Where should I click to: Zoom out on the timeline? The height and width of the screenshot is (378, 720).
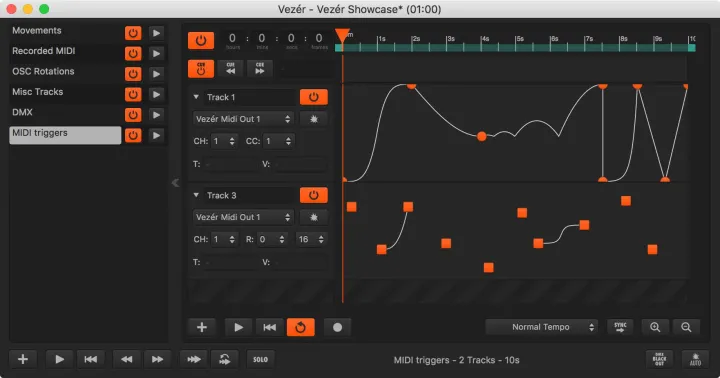686,327
